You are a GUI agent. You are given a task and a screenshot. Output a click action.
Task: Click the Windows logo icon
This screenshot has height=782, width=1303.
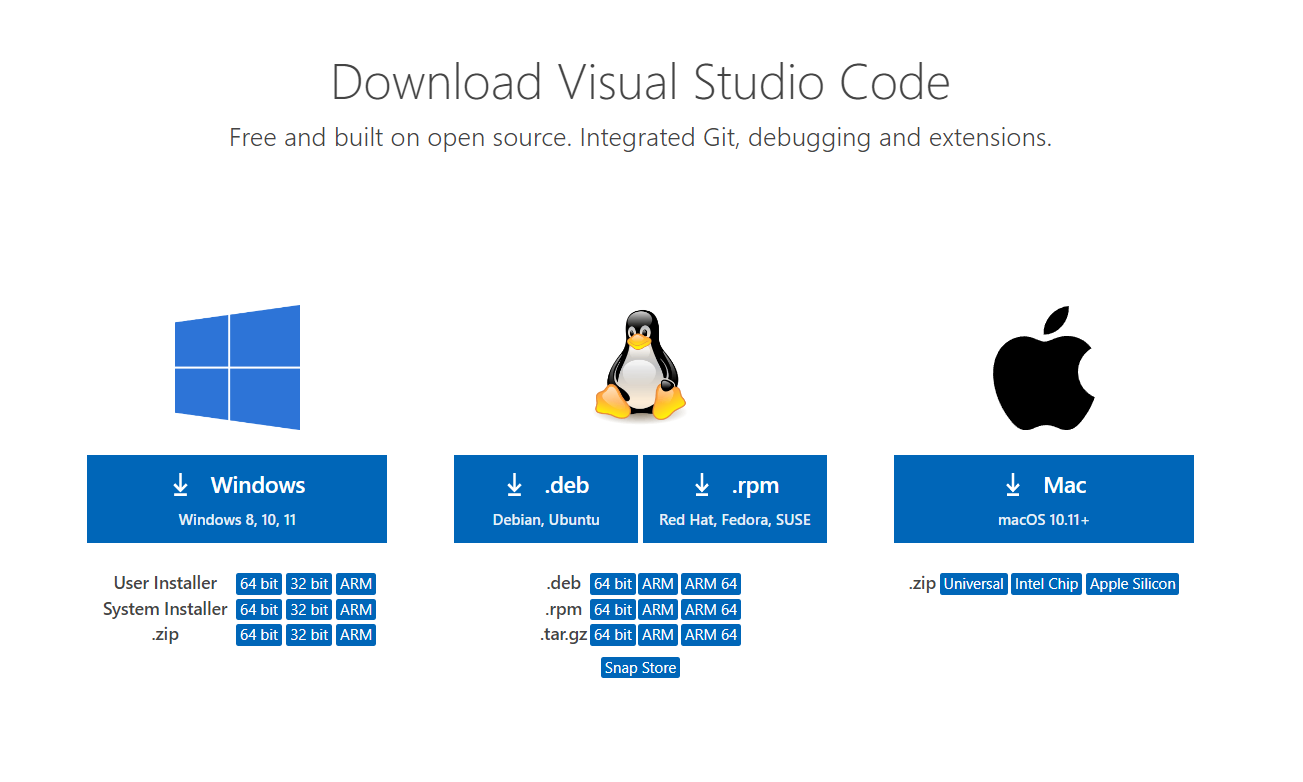(237, 367)
